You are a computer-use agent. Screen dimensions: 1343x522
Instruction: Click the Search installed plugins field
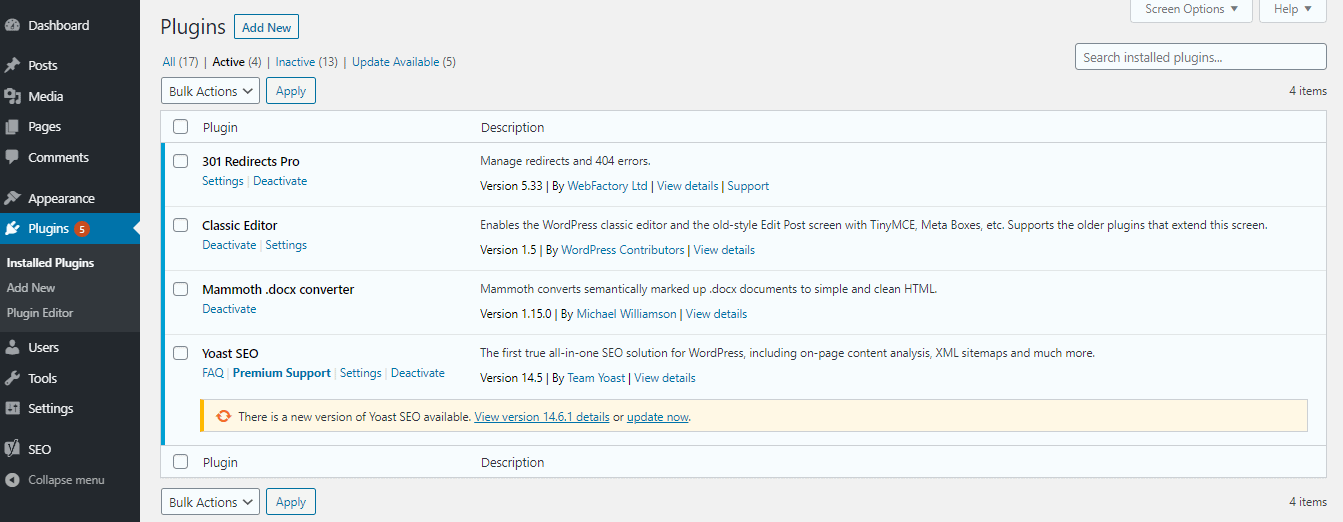click(x=1201, y=57)
